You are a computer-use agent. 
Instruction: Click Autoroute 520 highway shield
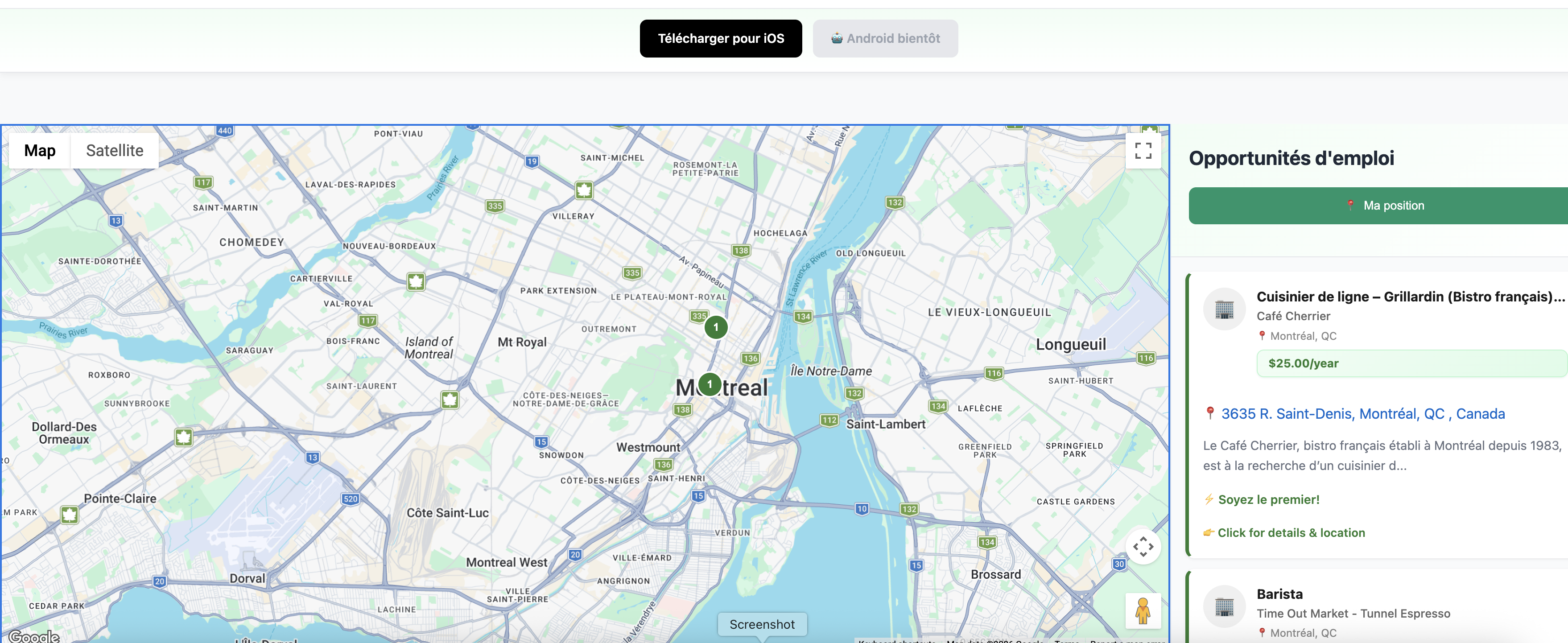(x=351, y=499)
